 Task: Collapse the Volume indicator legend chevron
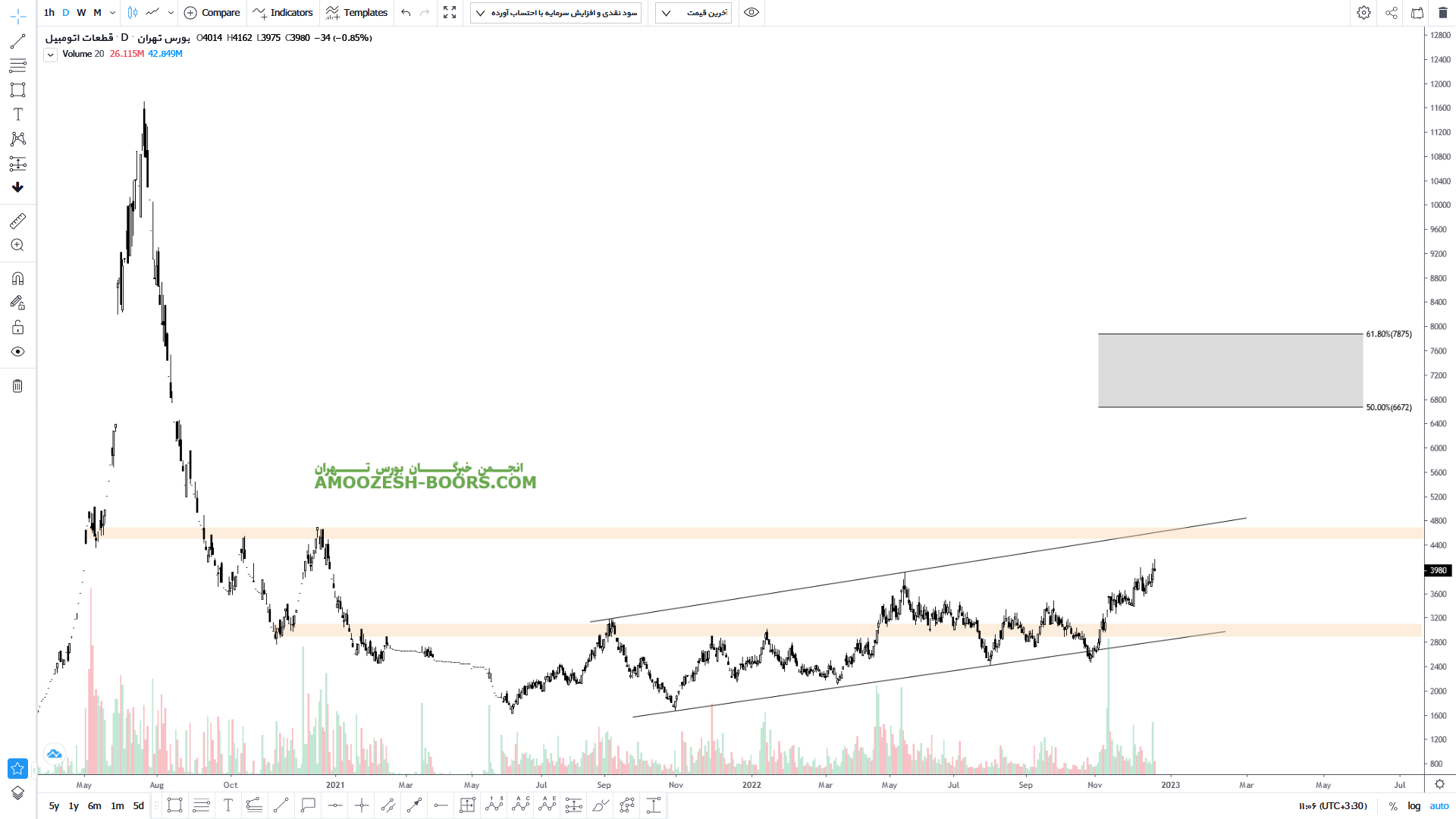[x=50, y=55]
